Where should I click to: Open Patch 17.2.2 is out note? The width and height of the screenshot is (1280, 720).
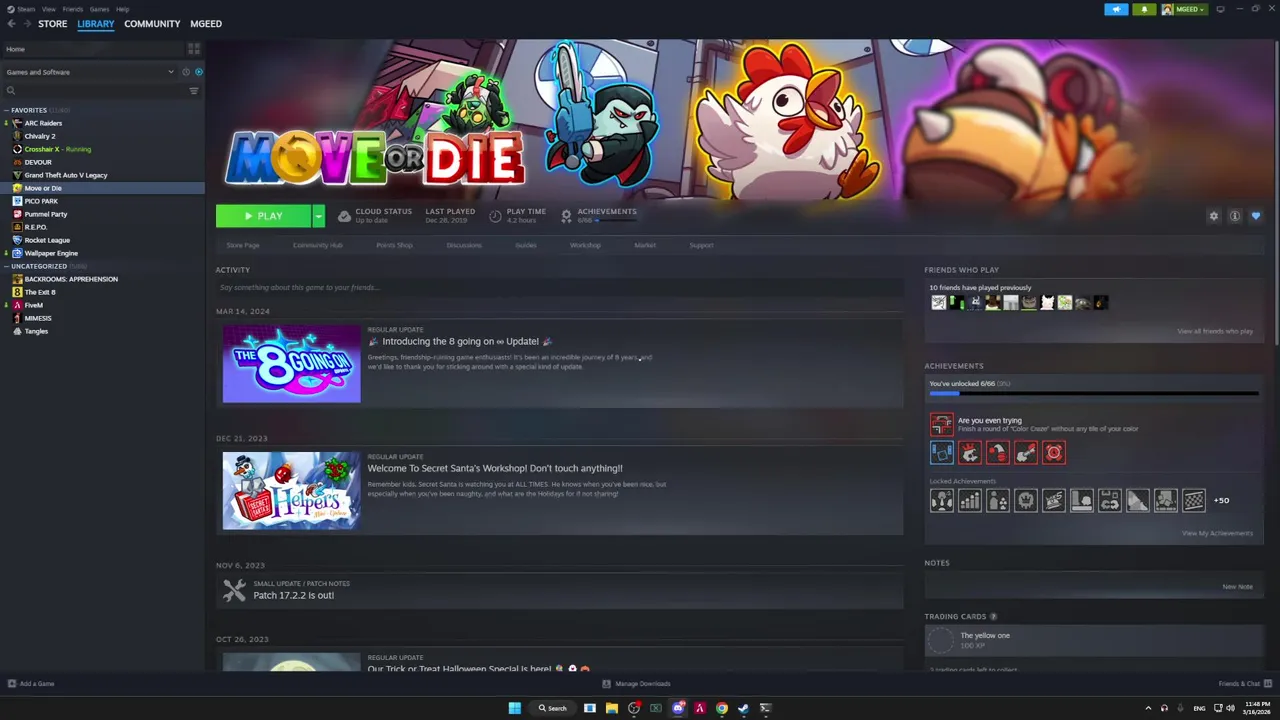click(293, 595)
